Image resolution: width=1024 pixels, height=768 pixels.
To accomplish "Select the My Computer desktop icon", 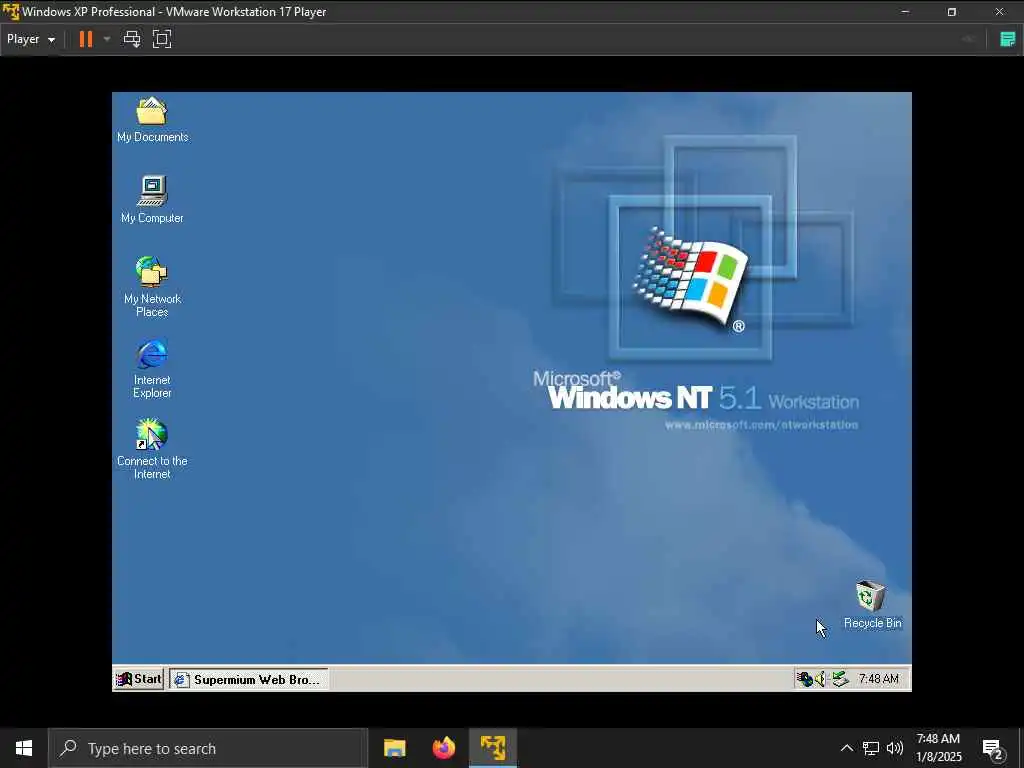I will coord(152,199).
